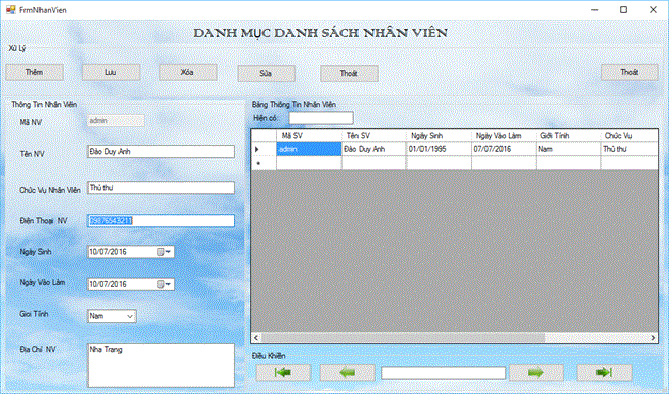Image resolution: width=669 pixels, height=394 pixels.
Task: Click the disabled Mã NV field
Action: (116, 121)
